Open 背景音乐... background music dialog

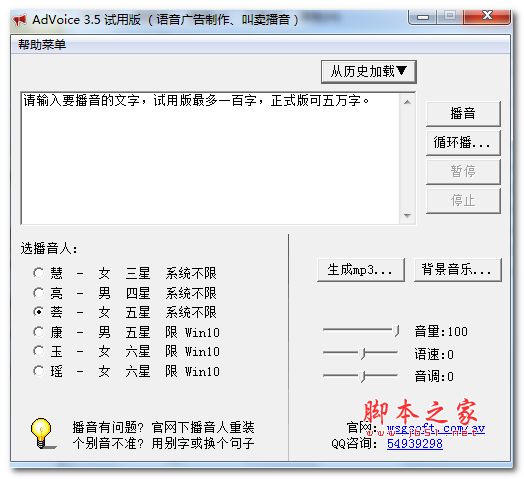click(x=457, y=270)
